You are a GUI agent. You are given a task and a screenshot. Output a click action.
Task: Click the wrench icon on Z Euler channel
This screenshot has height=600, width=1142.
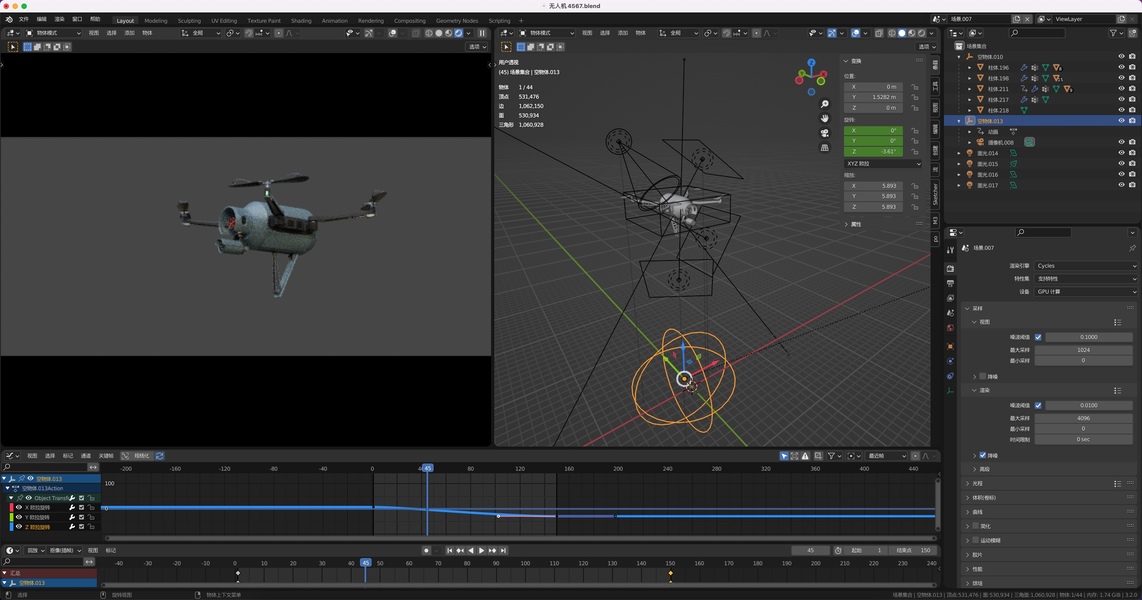click(72, 526)
